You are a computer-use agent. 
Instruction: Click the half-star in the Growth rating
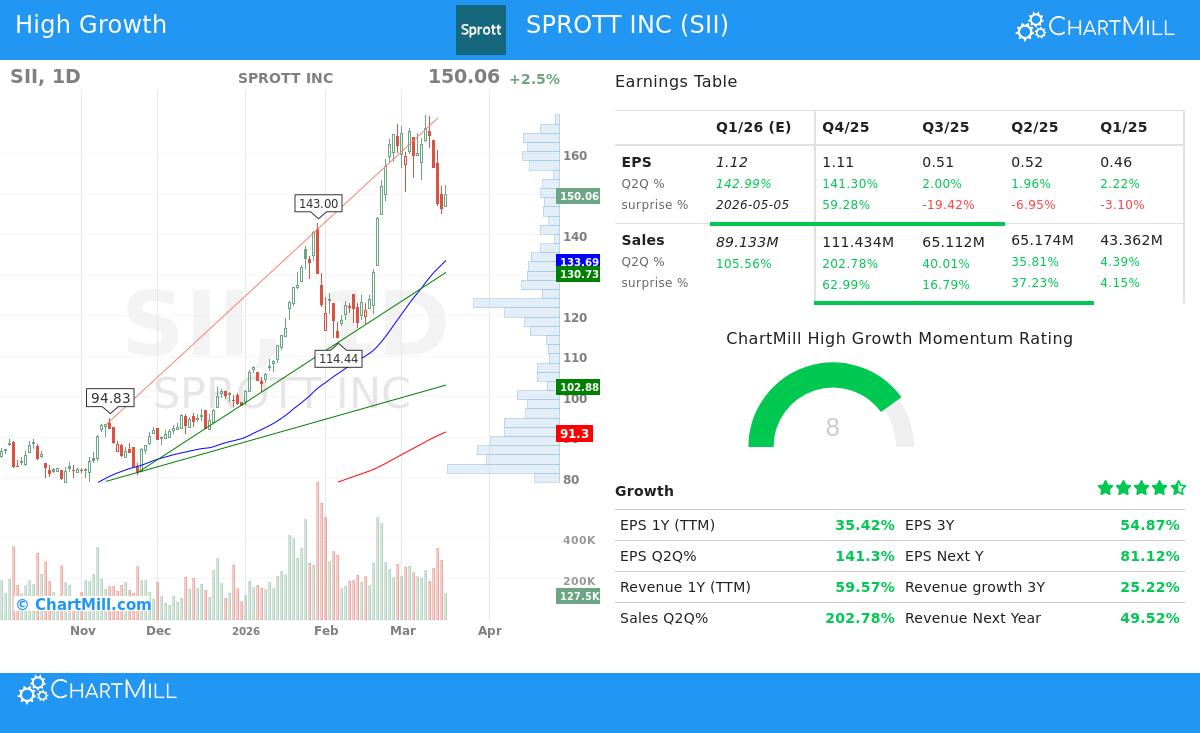click(1177, 488)
